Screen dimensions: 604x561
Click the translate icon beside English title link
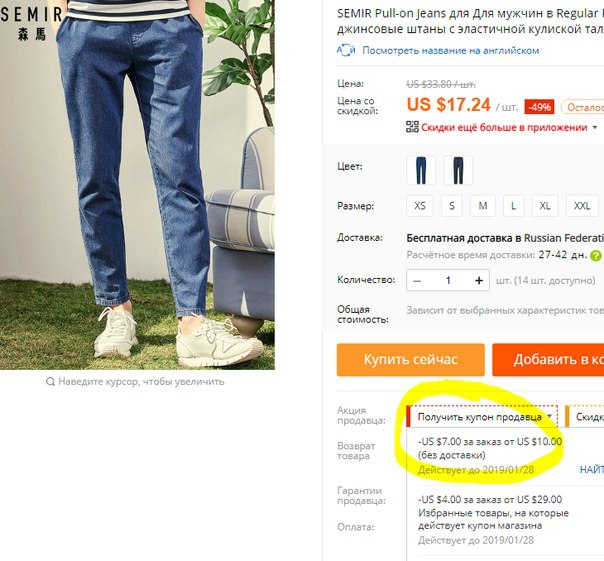346,50
